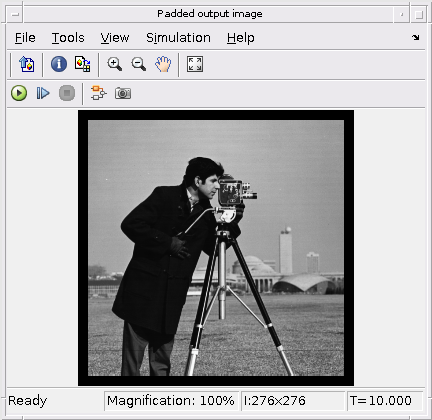
Task: Click the cameraman padded output image
Action: (x=216, y=248)
